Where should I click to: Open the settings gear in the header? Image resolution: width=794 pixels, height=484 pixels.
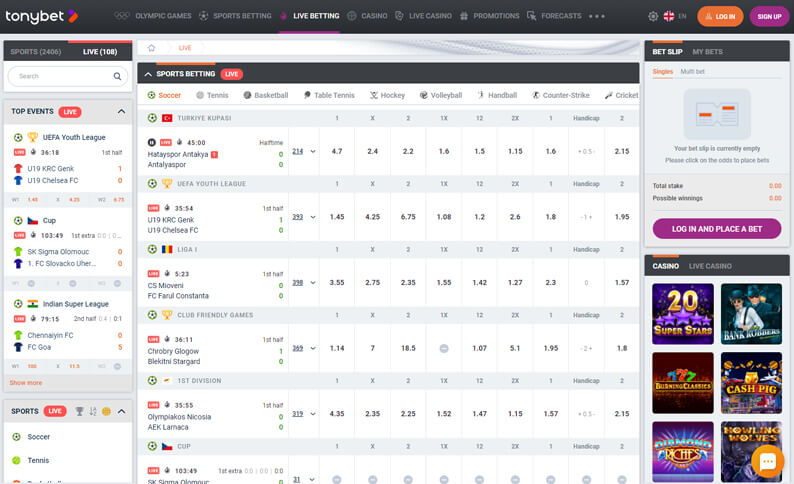653,17
